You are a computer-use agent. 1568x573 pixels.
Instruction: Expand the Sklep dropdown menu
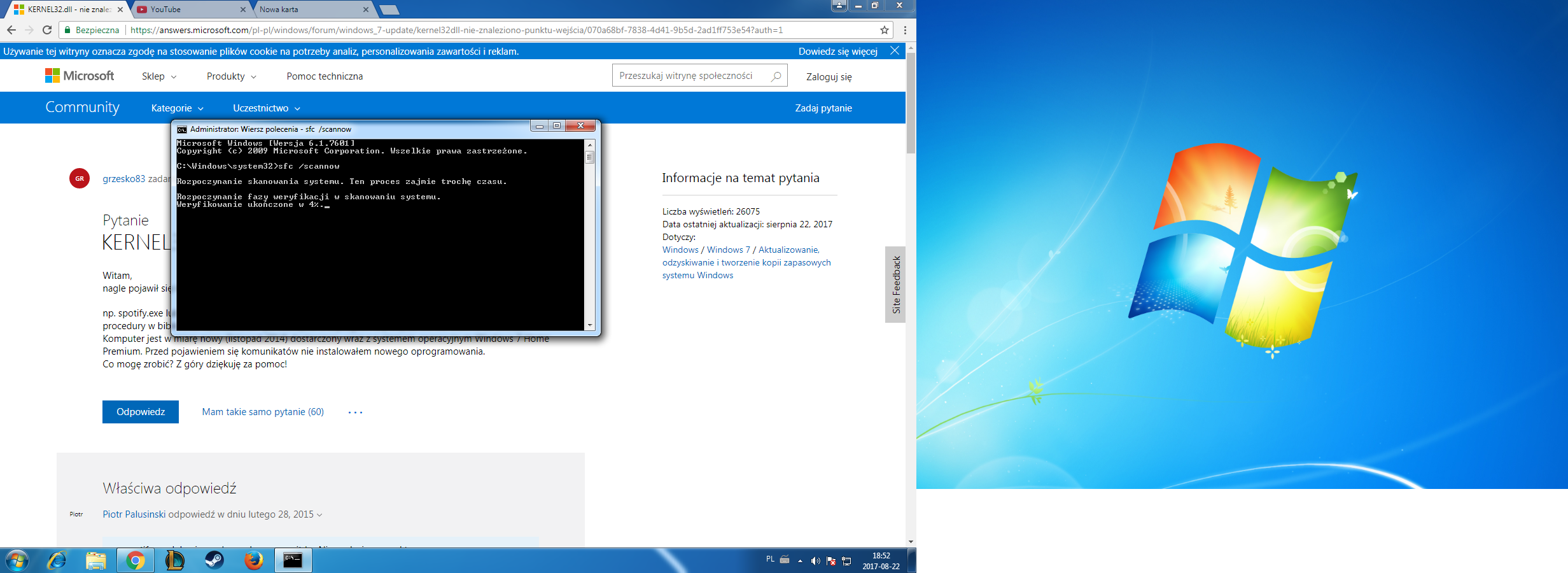tap(159, 76)
